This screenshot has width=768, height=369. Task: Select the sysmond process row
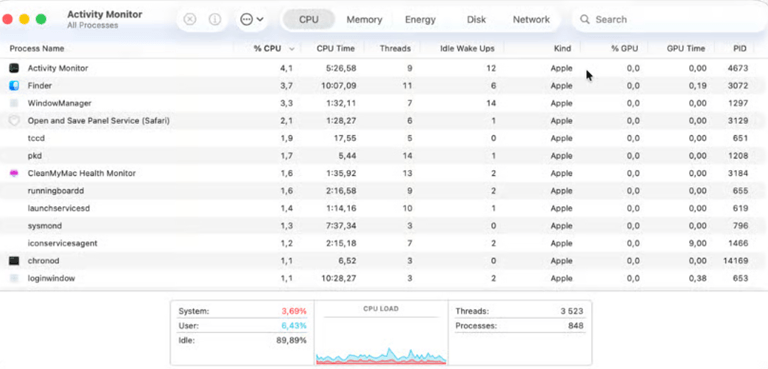(384, 226)
